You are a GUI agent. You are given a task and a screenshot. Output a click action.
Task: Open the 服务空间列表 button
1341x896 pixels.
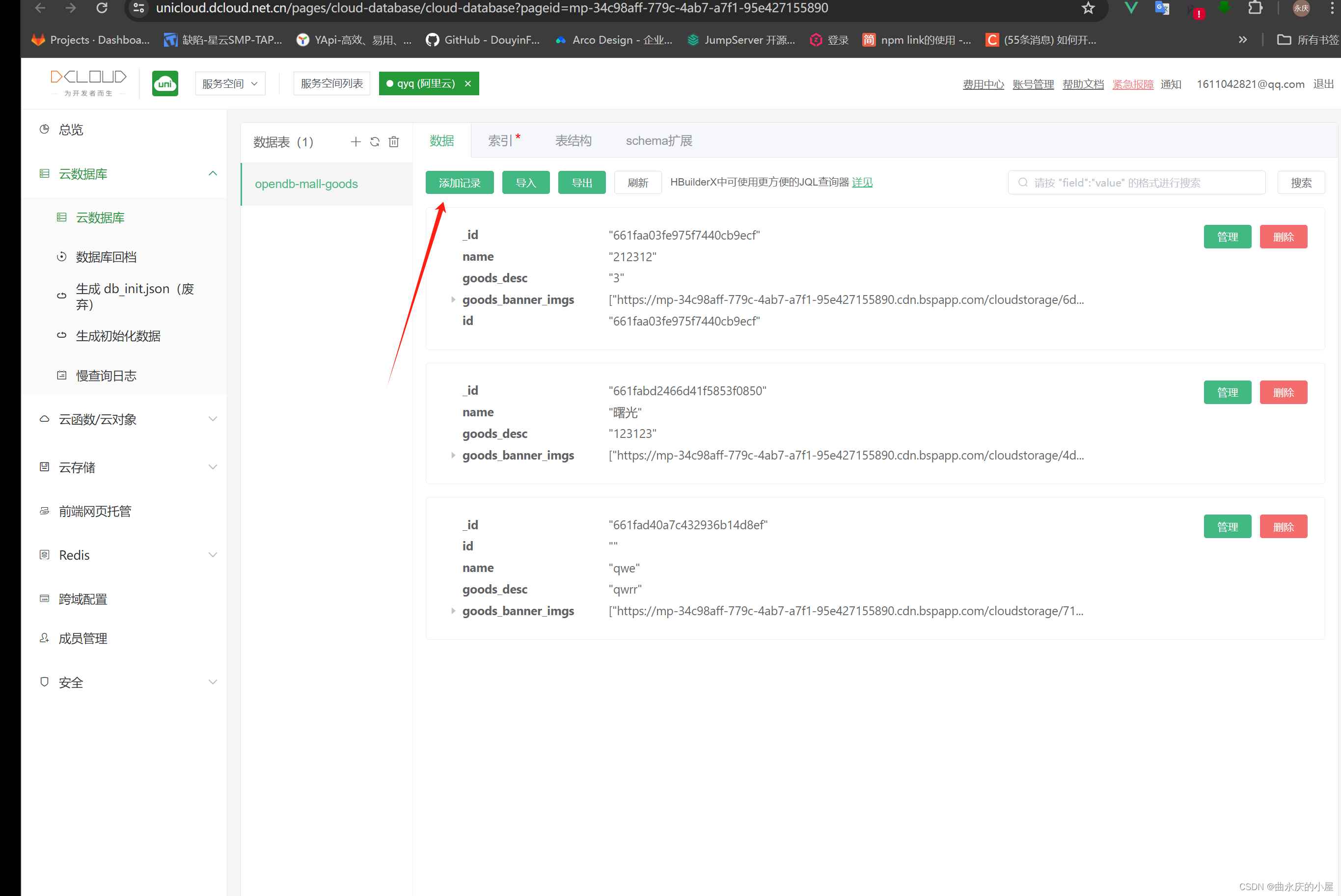coord(331,83)
